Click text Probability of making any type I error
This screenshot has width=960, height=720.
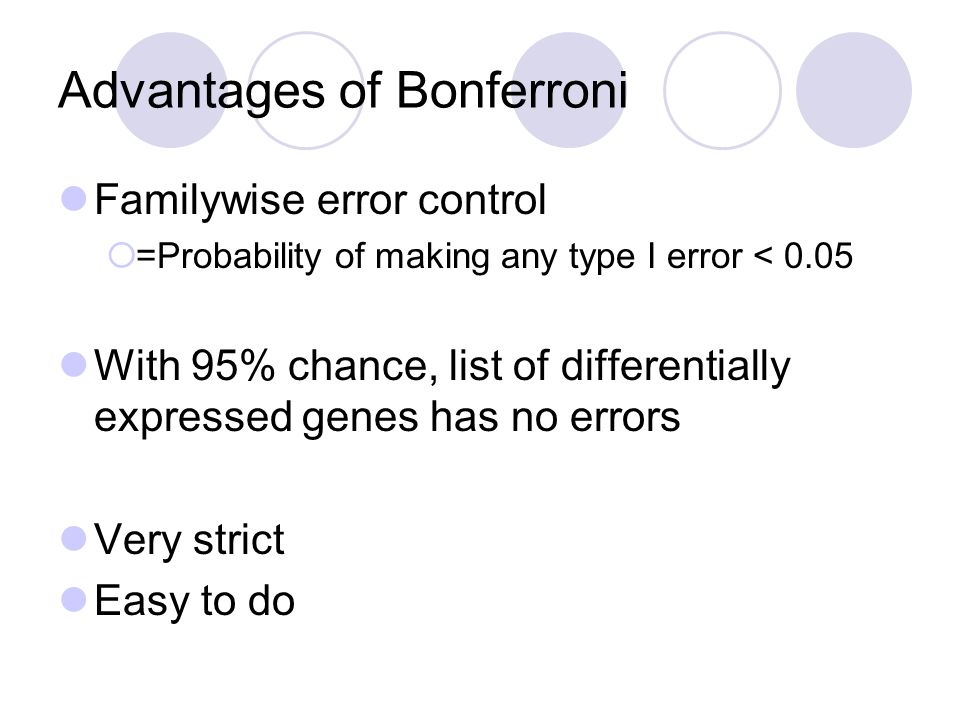pyautogui.click(x=449, y=257)
